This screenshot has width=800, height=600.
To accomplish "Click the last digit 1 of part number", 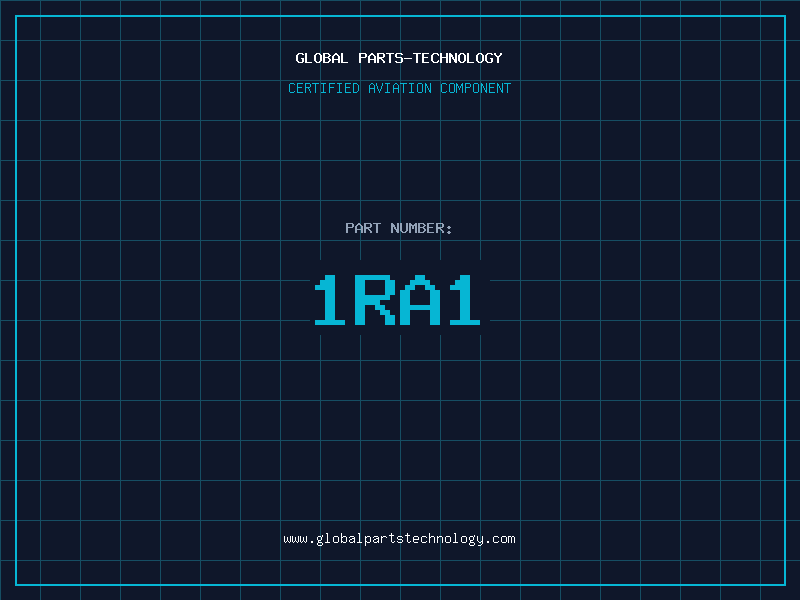I will (x=465, y=300).
